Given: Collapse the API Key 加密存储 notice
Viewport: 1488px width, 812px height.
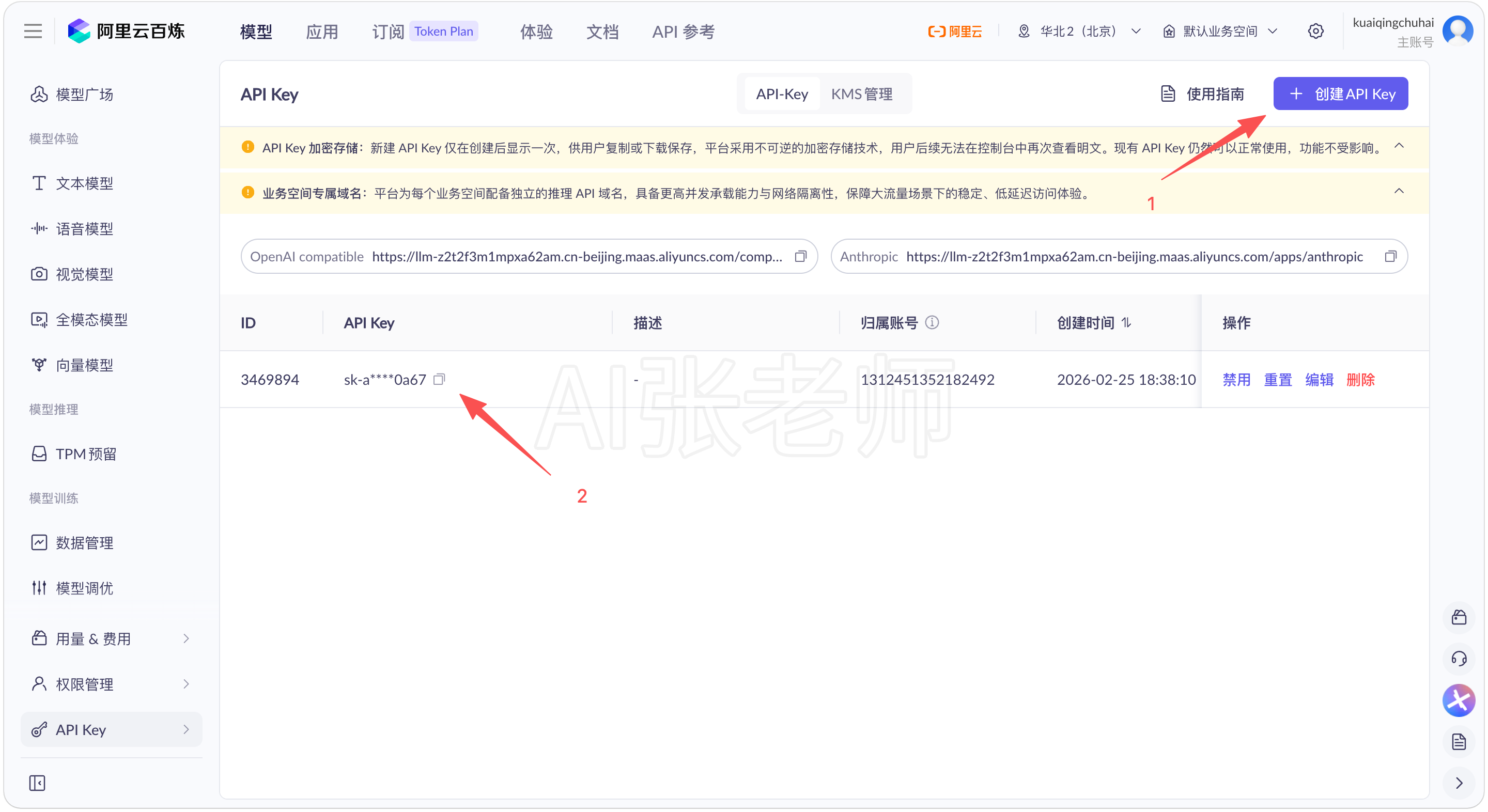Looking at the screenshot, I should (x=1399, y=146).
